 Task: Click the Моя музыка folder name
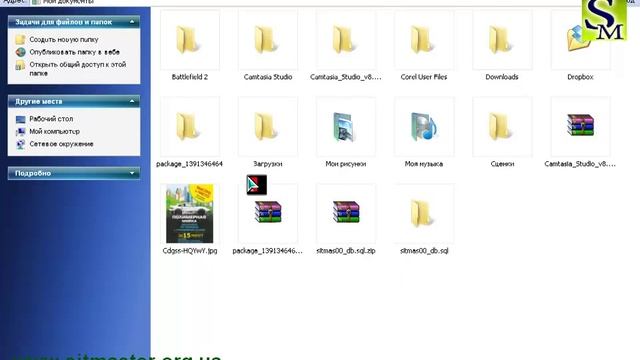tap(424, 164)
